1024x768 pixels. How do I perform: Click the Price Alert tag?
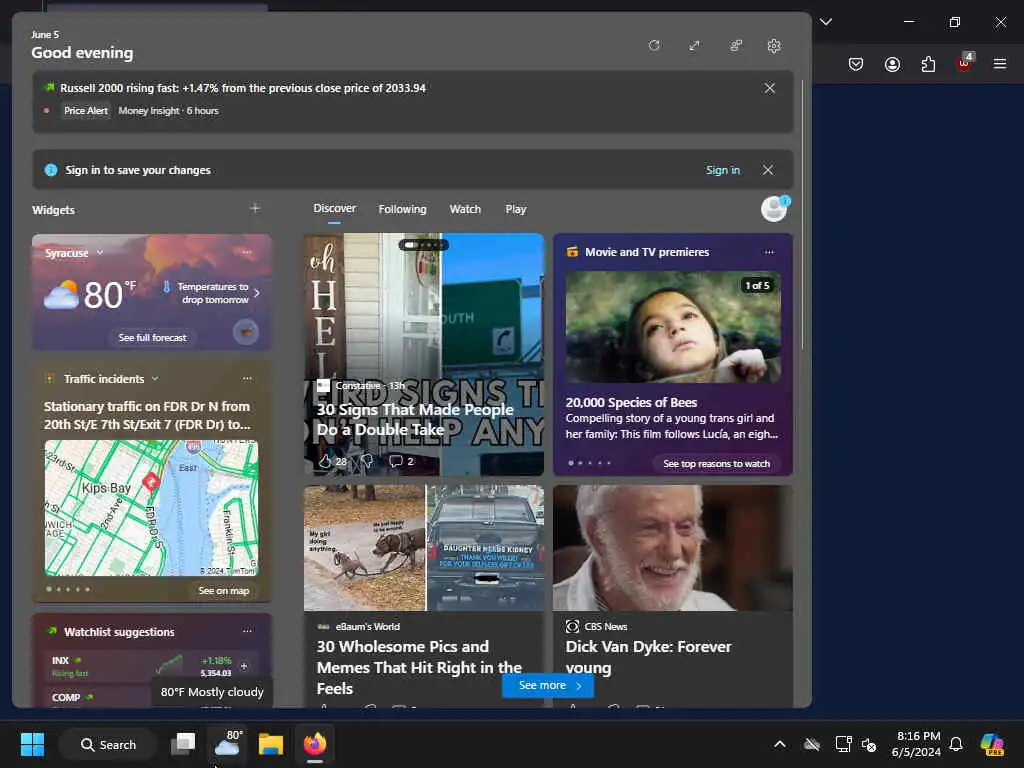click(86, 110)
